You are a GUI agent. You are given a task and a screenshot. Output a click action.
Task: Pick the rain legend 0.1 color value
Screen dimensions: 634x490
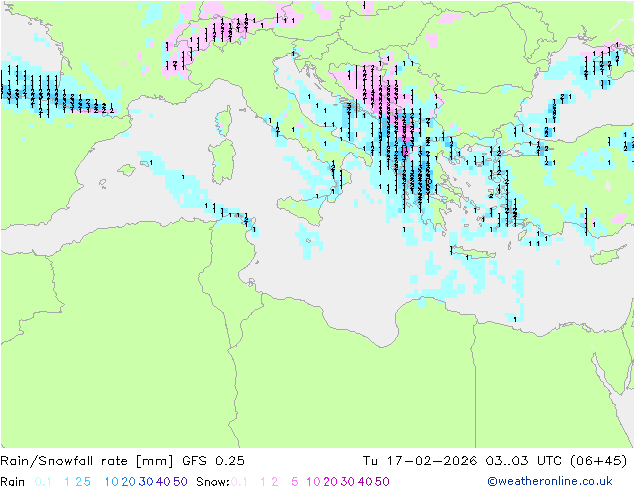(43, 482)
